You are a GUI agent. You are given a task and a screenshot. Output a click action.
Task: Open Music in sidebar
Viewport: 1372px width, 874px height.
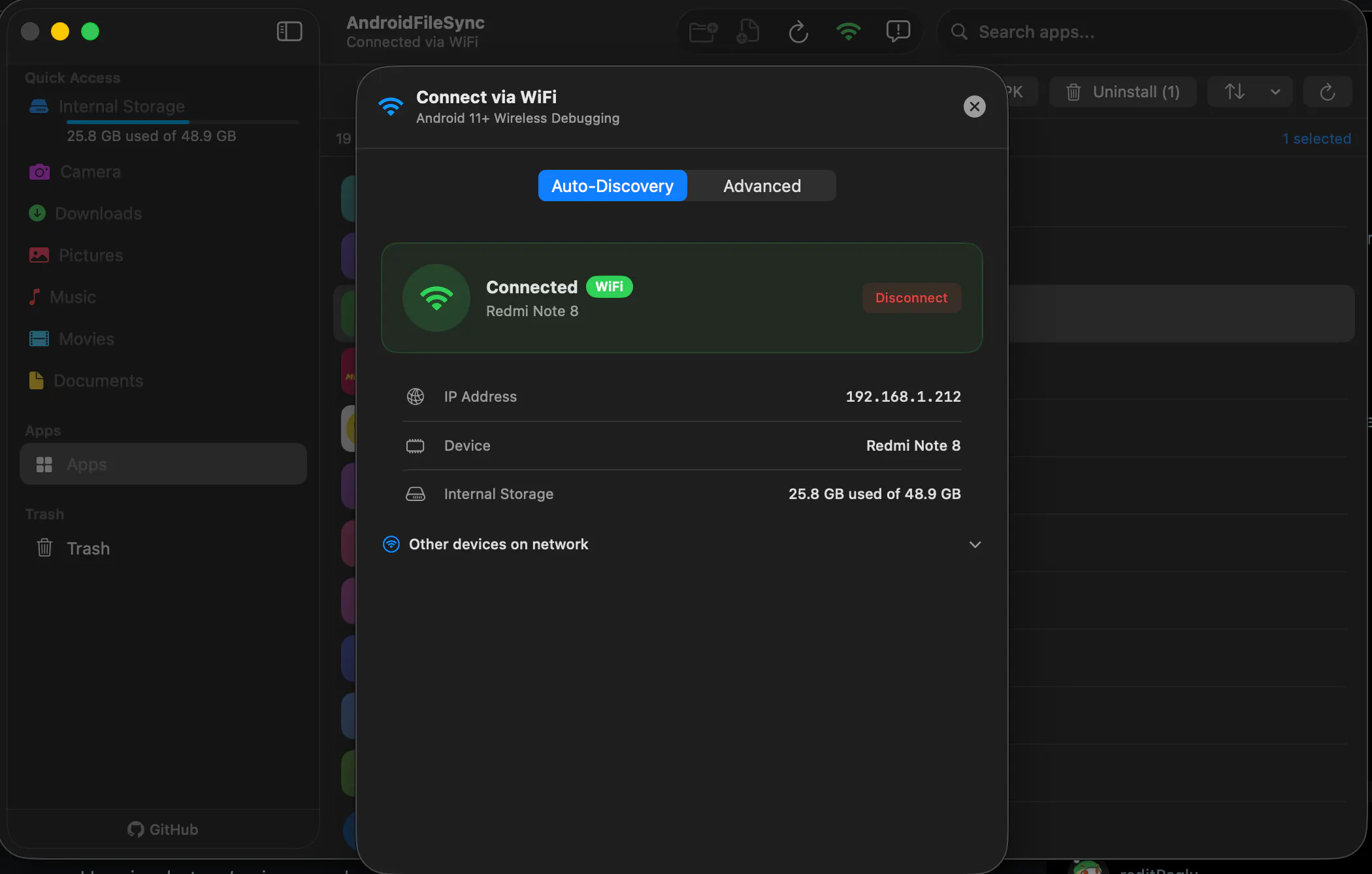click(x=73, y=297)
